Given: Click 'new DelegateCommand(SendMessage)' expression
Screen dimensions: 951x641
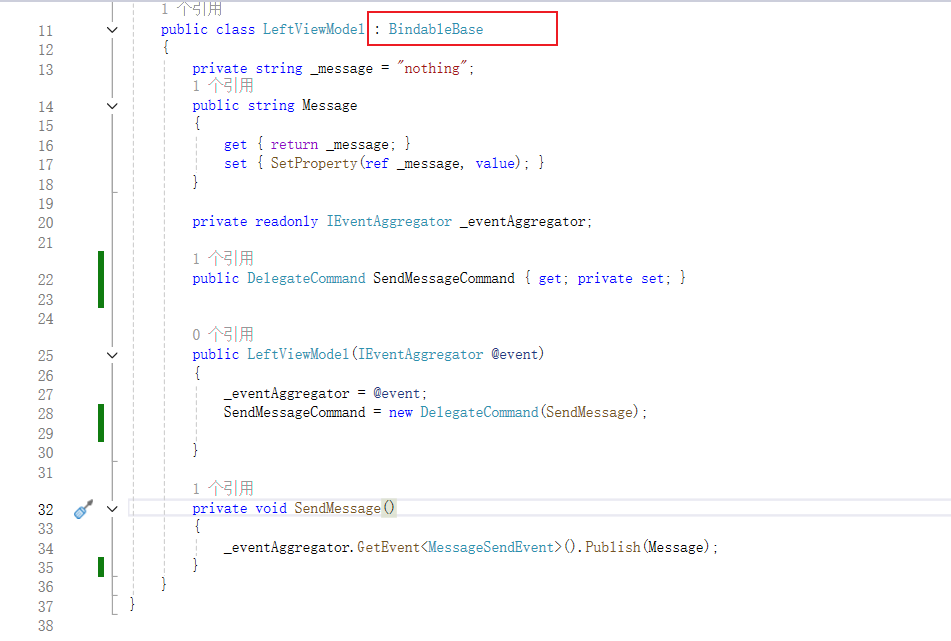Looking at the screenshot, I should coord(514,412).
